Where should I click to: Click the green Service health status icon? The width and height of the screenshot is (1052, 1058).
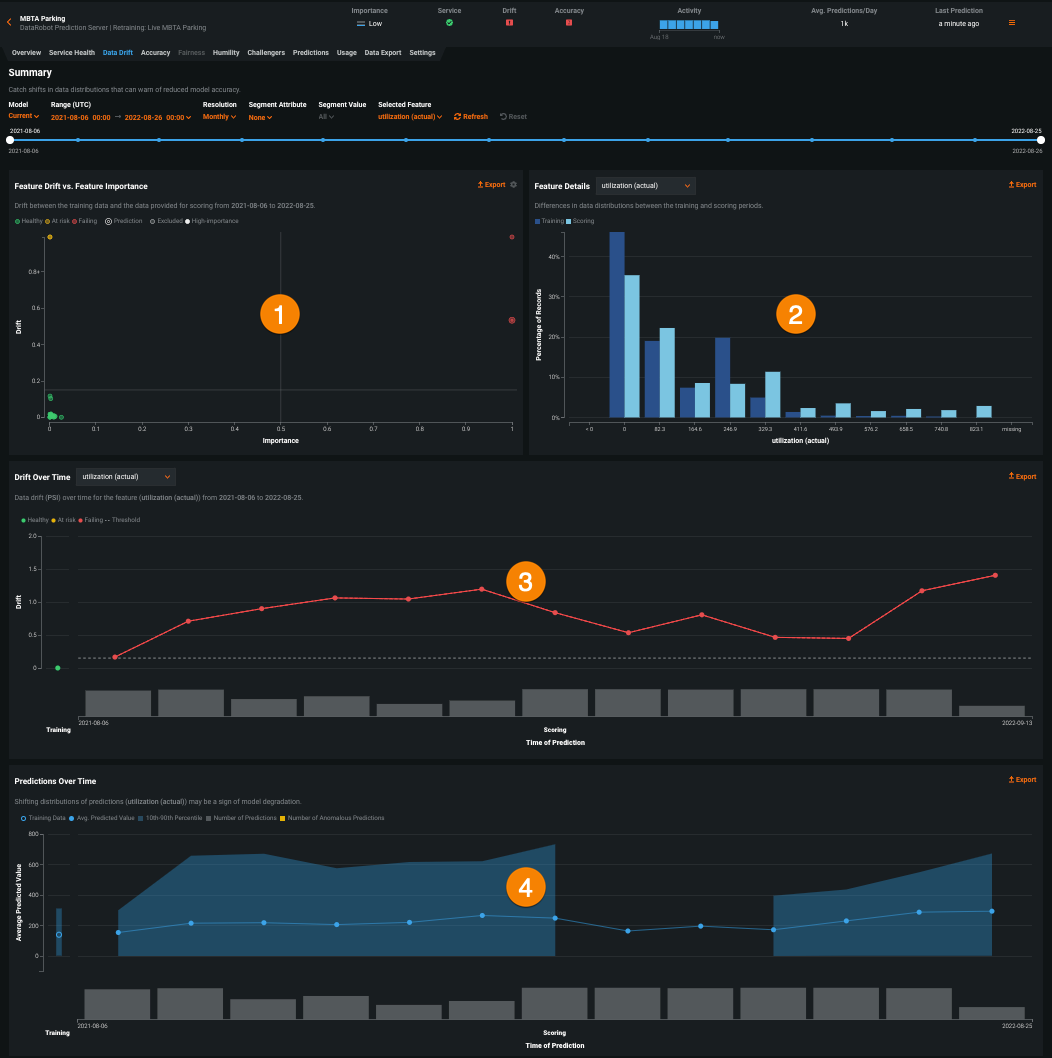(x=449, y=22)
